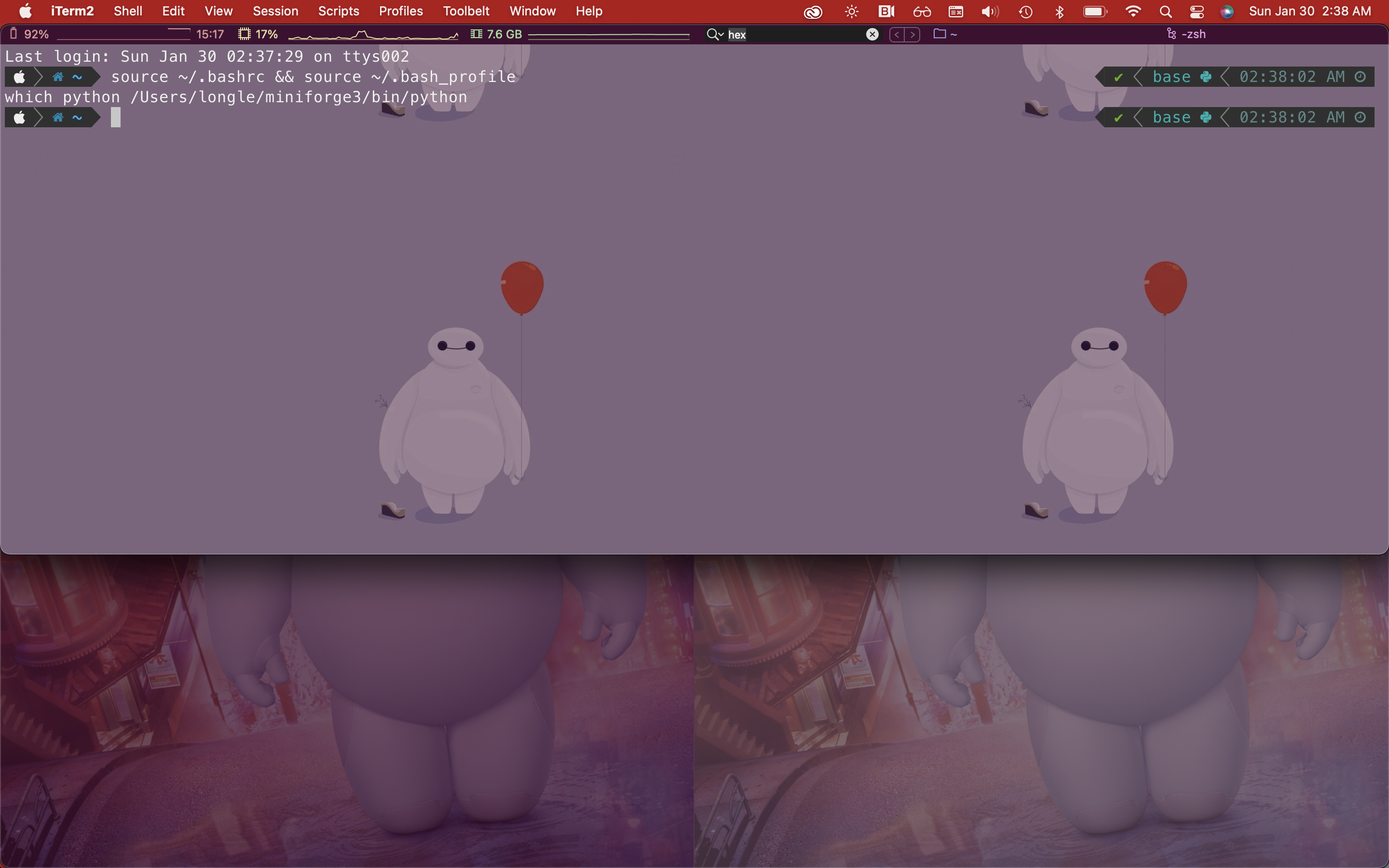Open the Profiles menu

tap(401, 11)
